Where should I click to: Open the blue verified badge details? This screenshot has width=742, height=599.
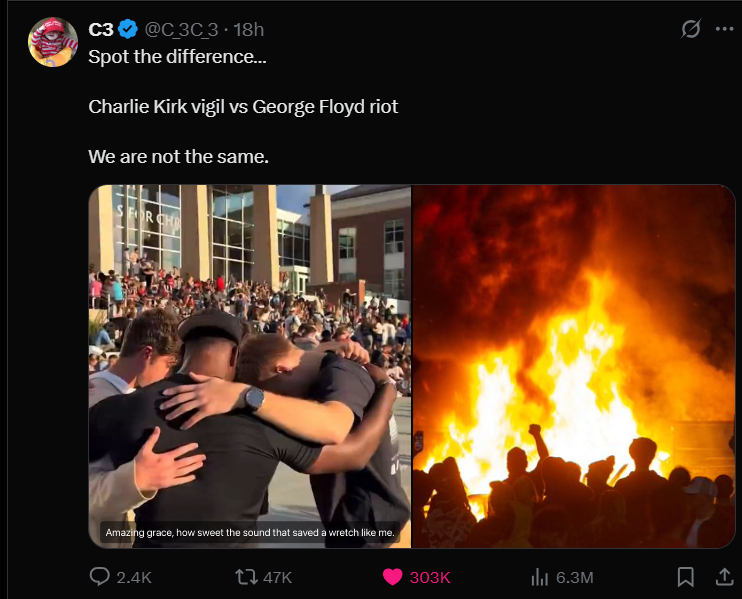128,29
